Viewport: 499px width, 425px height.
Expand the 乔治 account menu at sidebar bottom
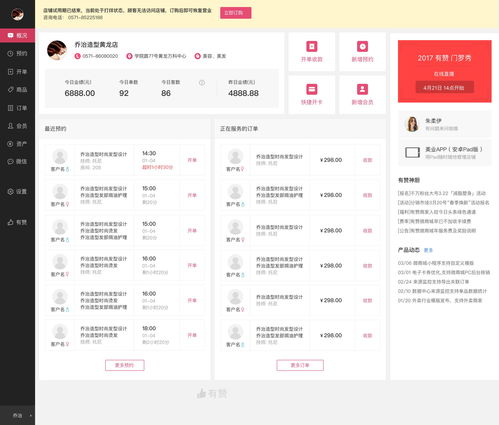coord(17,416)
